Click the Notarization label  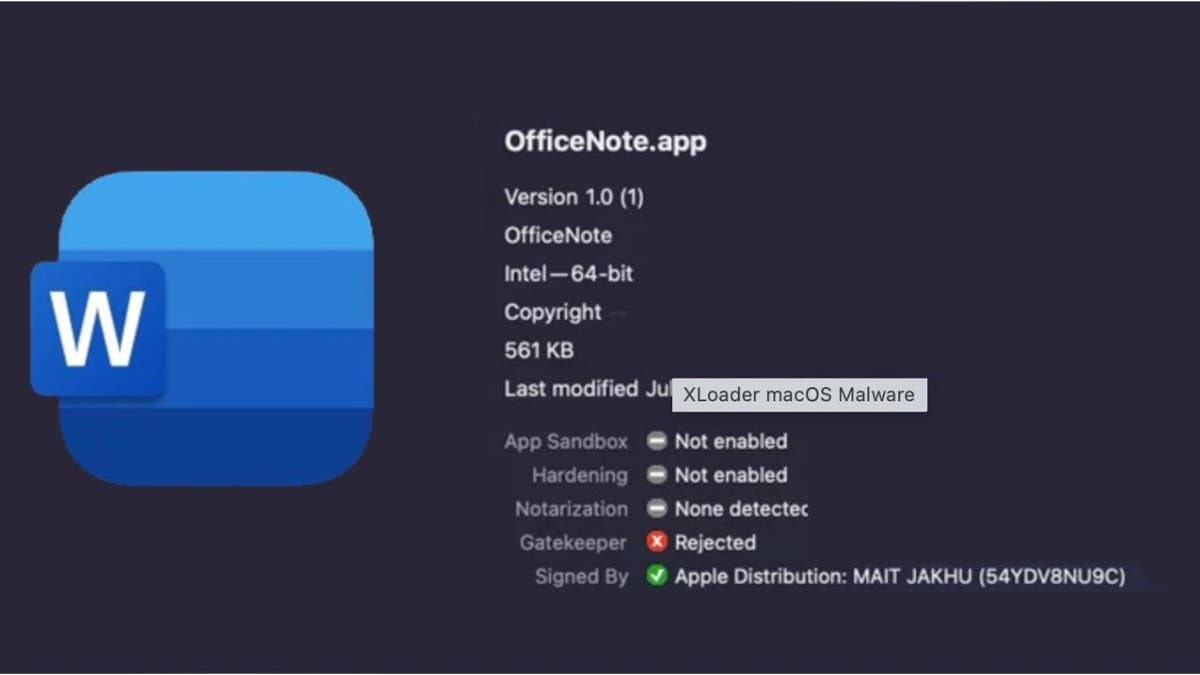click(x=572, y=509)
